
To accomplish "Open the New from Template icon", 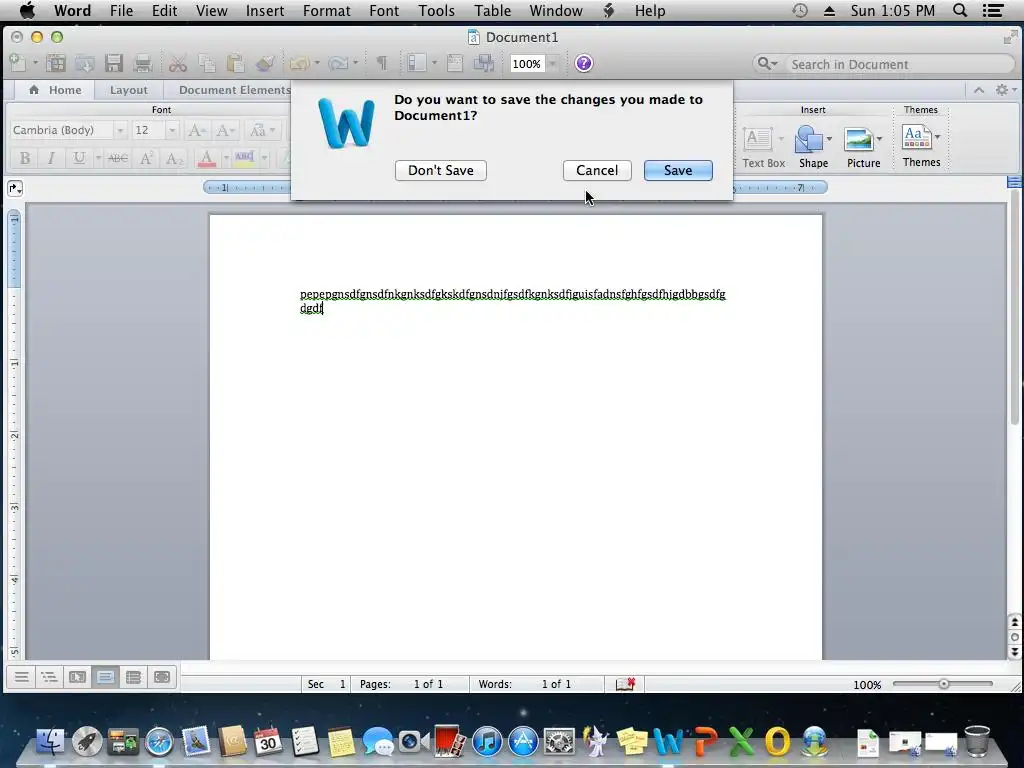I will 56,63.
